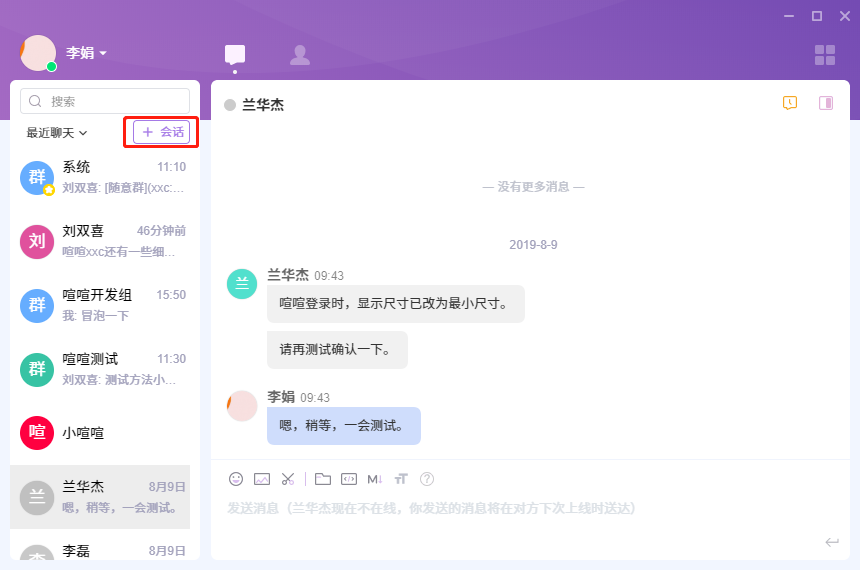
Task: Toggle Markdown mode in message toolbar
Action: (375, 479)
